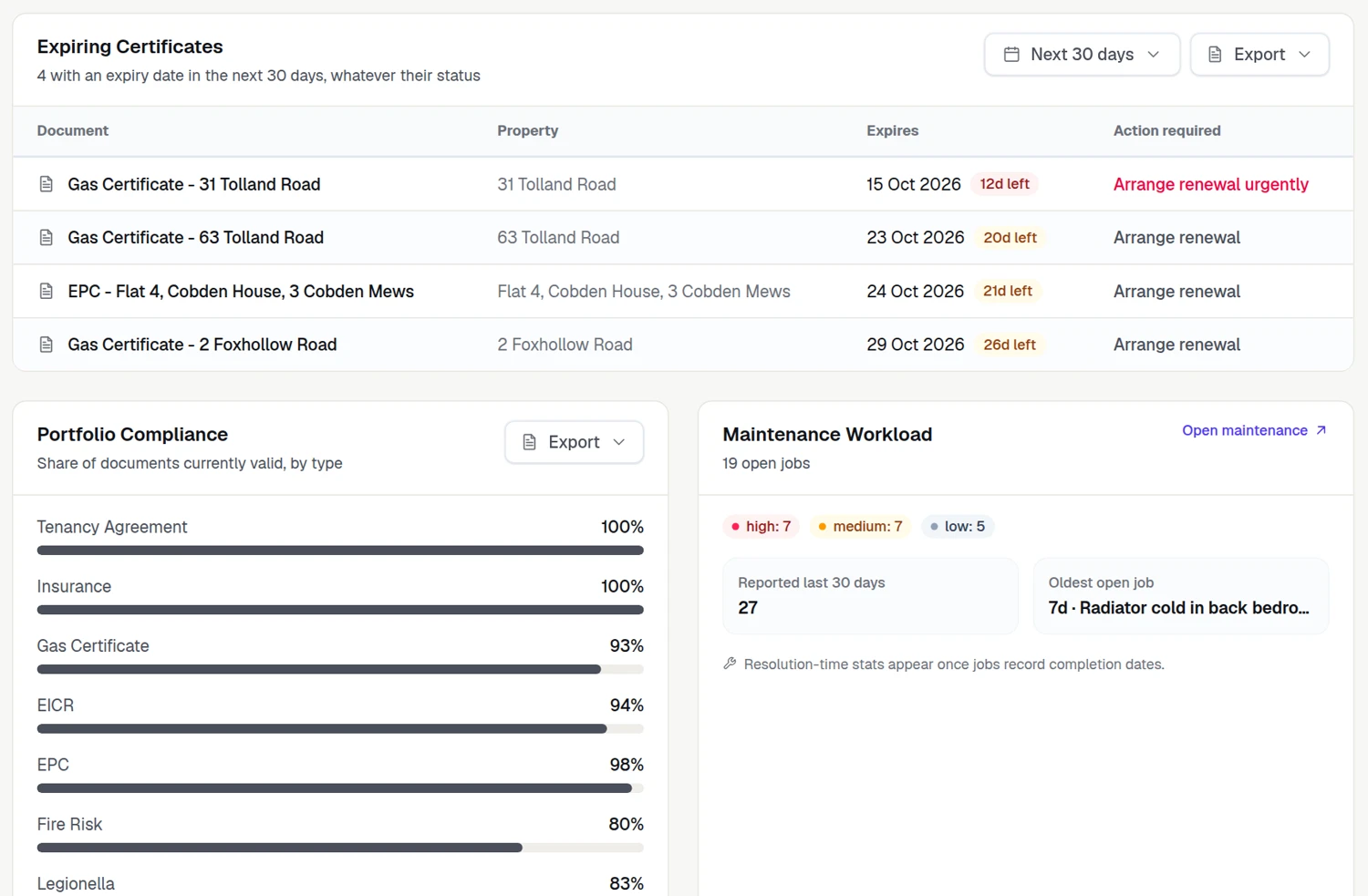Open the Next 30 days date range dropdown
Screen dimensions: 1368x896
1082,55
